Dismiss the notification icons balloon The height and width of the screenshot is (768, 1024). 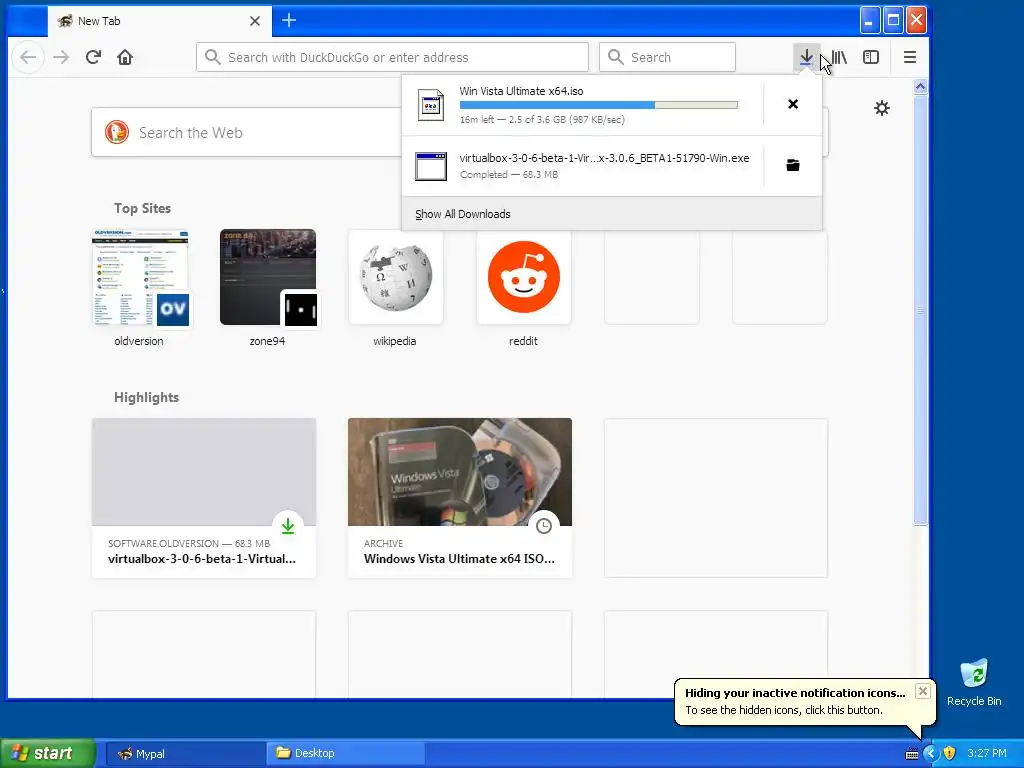coord(922,691)
